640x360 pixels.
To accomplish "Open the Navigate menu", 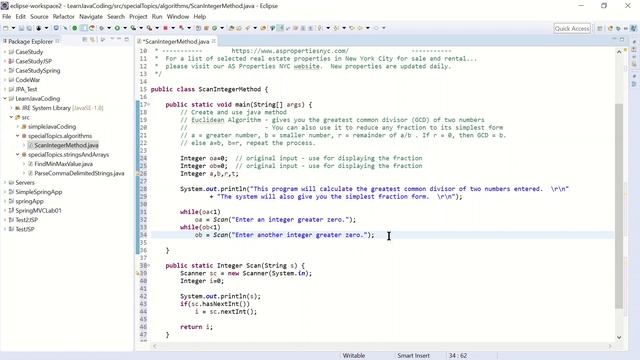I will pyautogui.click(x=91, y=17).
